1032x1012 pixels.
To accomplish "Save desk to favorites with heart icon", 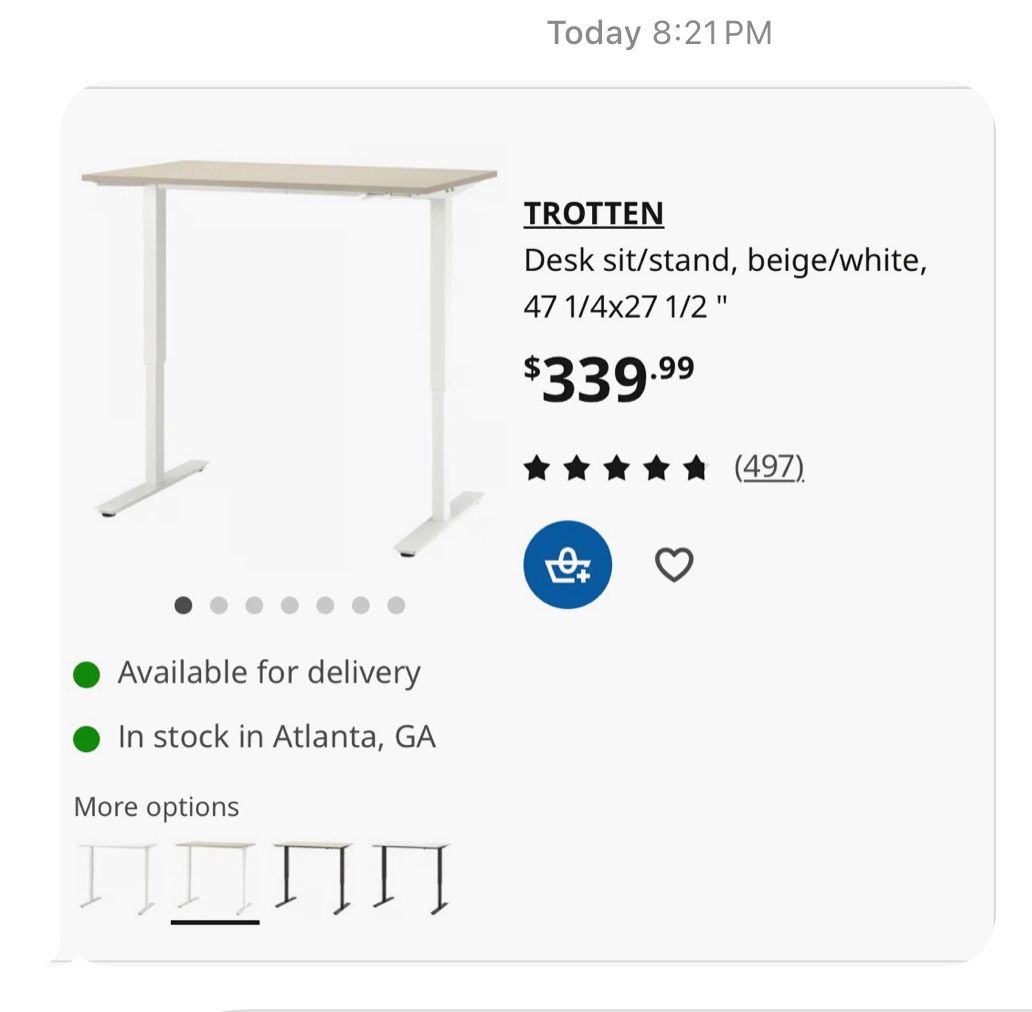I will [674, 565].
